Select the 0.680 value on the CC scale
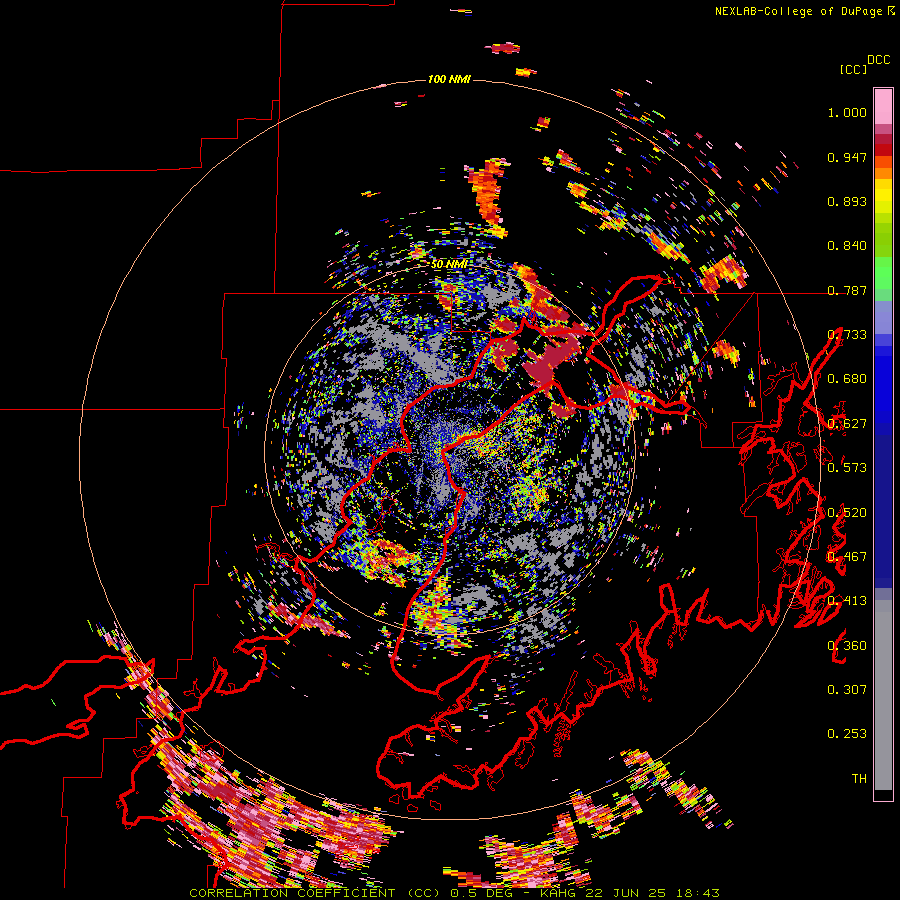The width and height of the screenshot is (900, 900). coord(847,379)
